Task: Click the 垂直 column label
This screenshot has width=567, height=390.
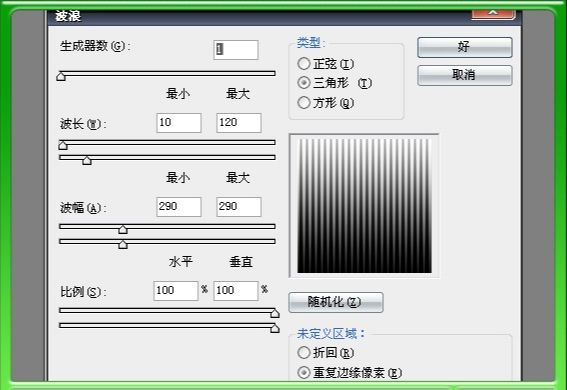Action: pyautogui.click(x=241, y=262)
